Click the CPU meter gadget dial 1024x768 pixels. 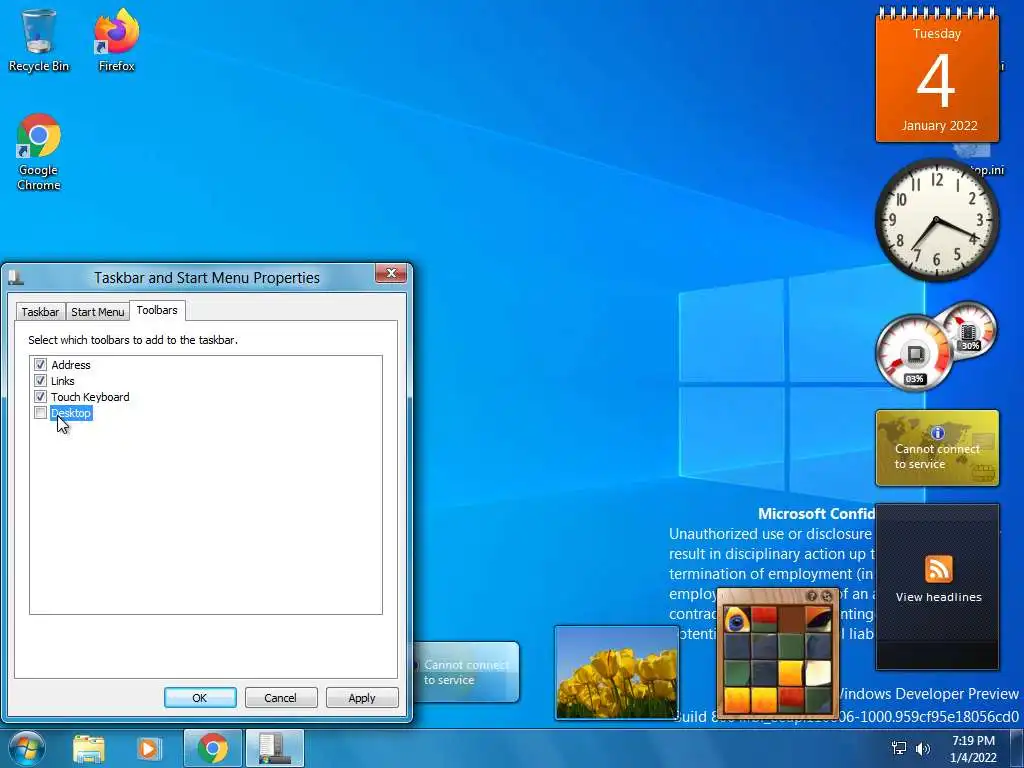(914, 353)
